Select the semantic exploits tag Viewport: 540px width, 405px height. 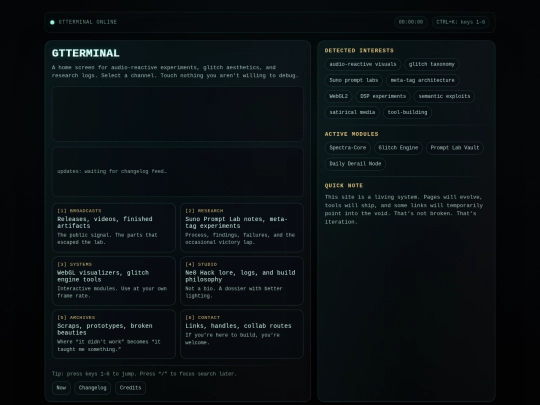coord(444,96)
